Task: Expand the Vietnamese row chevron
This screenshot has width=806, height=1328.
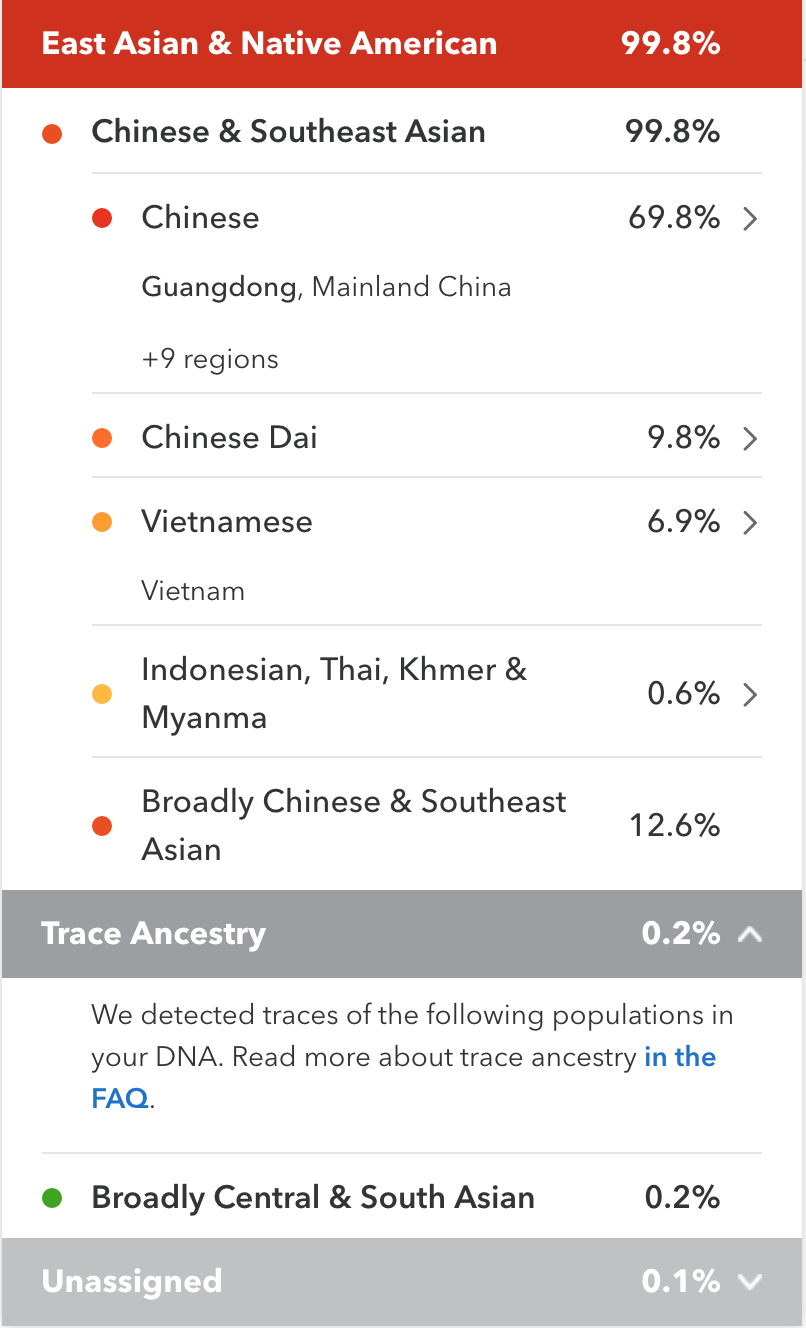Action: pyautogui.click(x=750, y=523)
